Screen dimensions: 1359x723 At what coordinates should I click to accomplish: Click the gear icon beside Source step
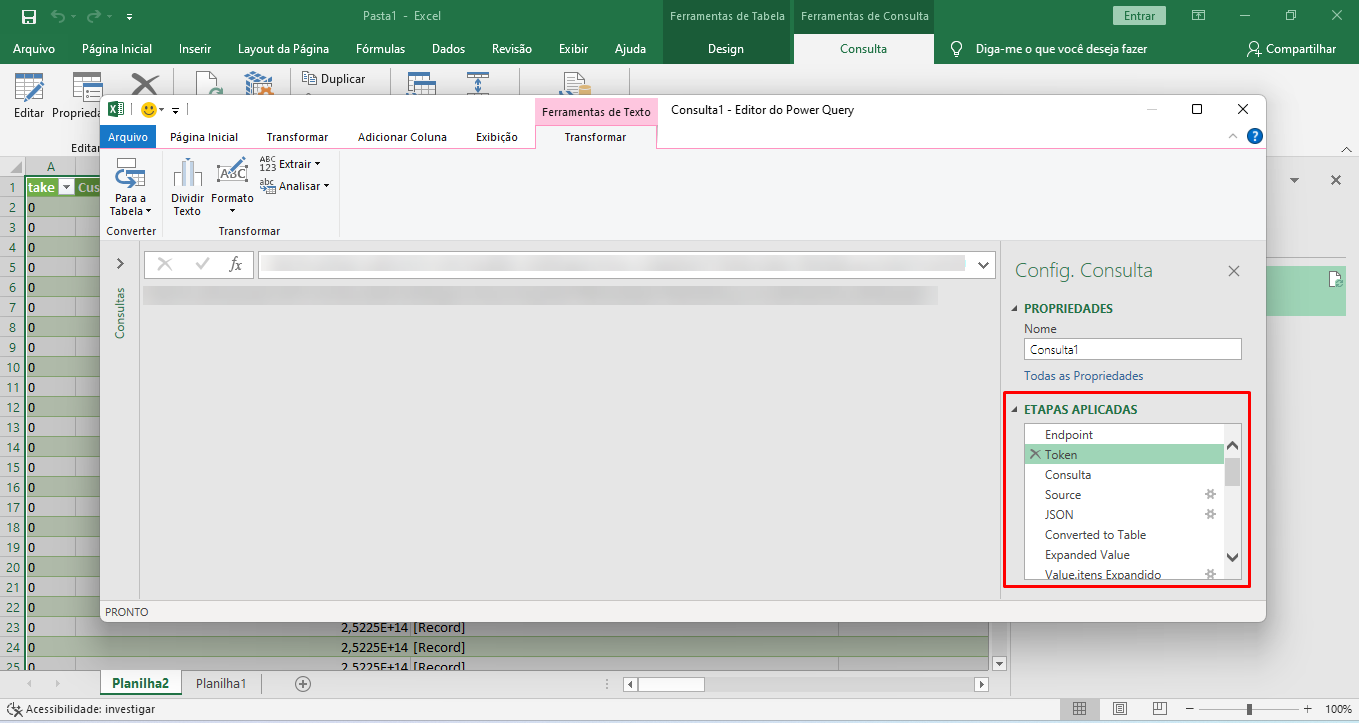coord(1210,495)
